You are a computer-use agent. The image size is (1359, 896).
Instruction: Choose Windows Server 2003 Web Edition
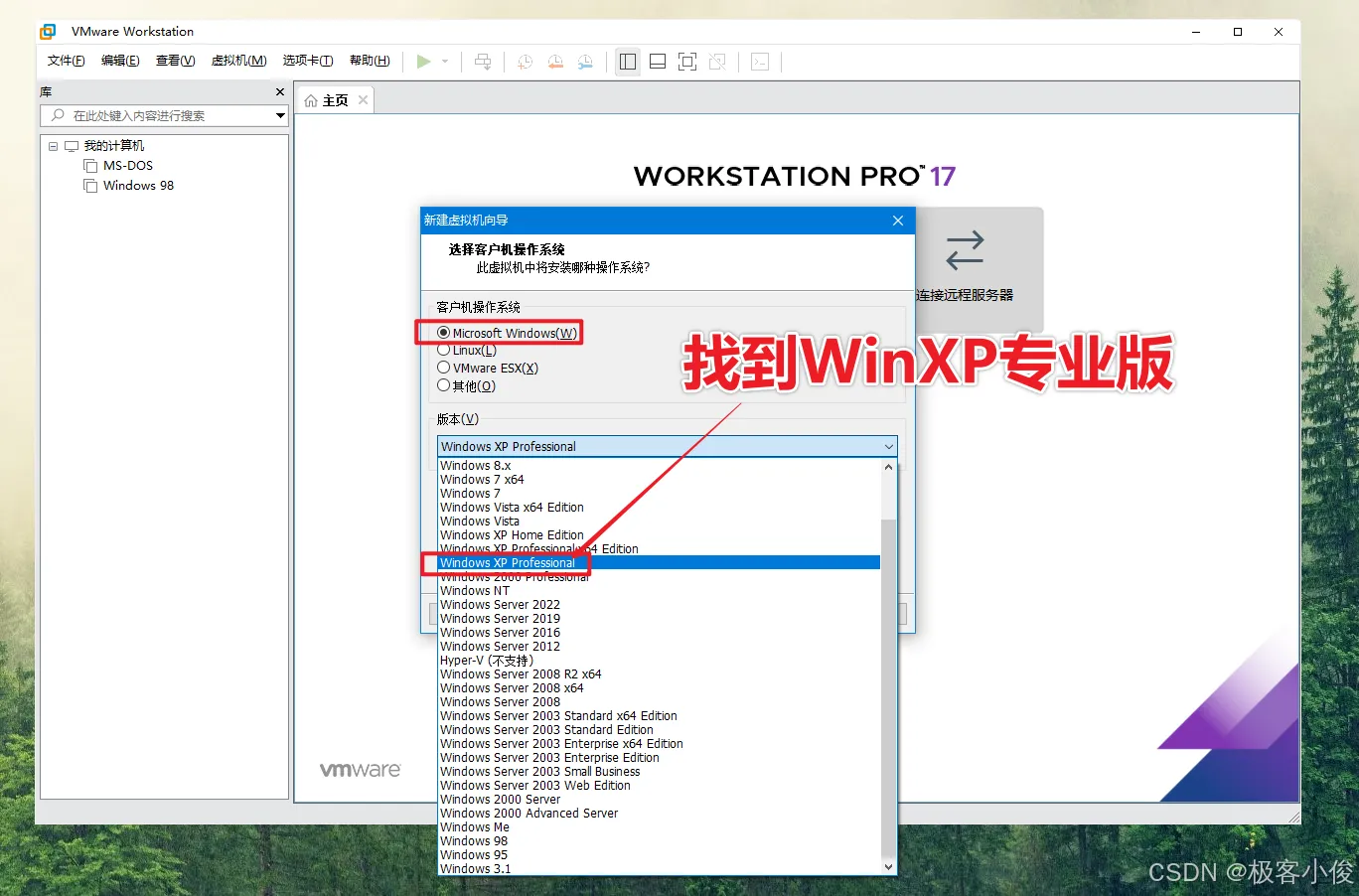[660, 785]
